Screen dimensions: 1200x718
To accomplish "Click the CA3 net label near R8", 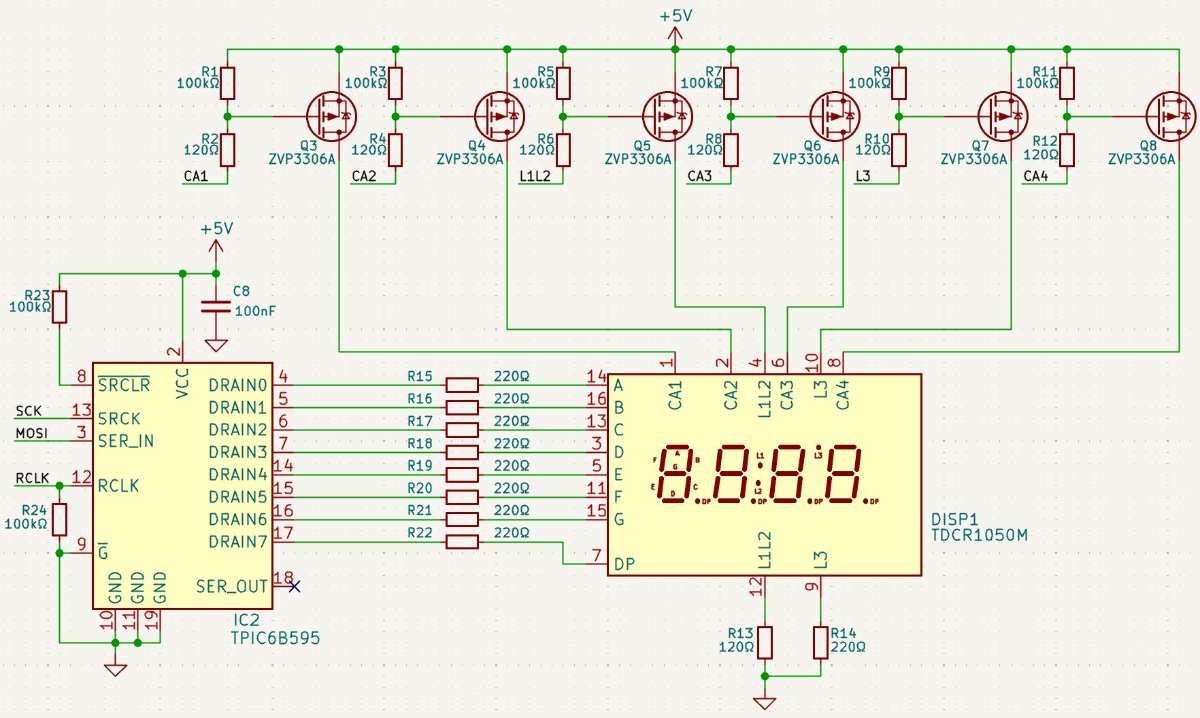I will coord(700,177).
